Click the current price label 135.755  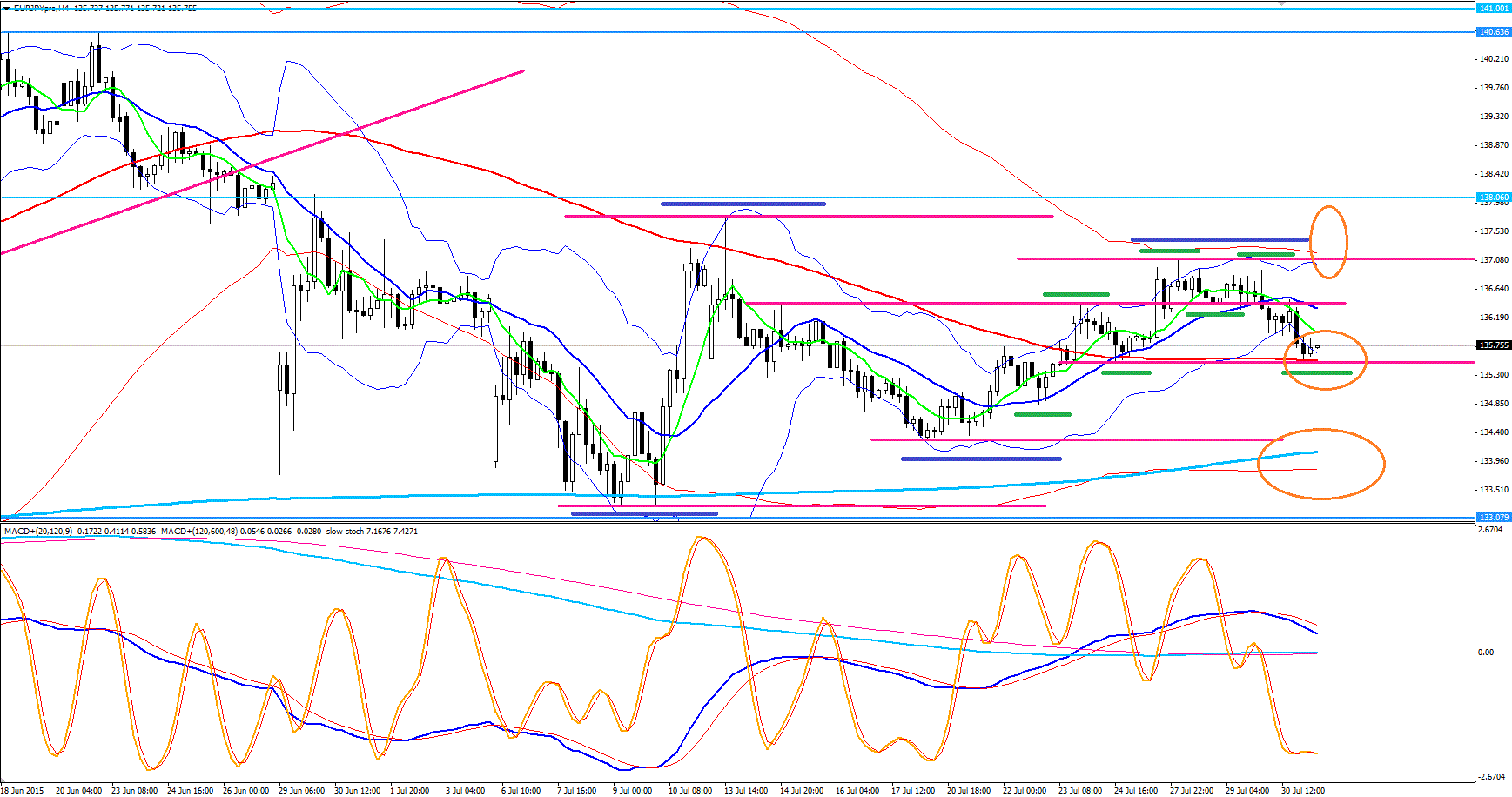point(1494,345)
